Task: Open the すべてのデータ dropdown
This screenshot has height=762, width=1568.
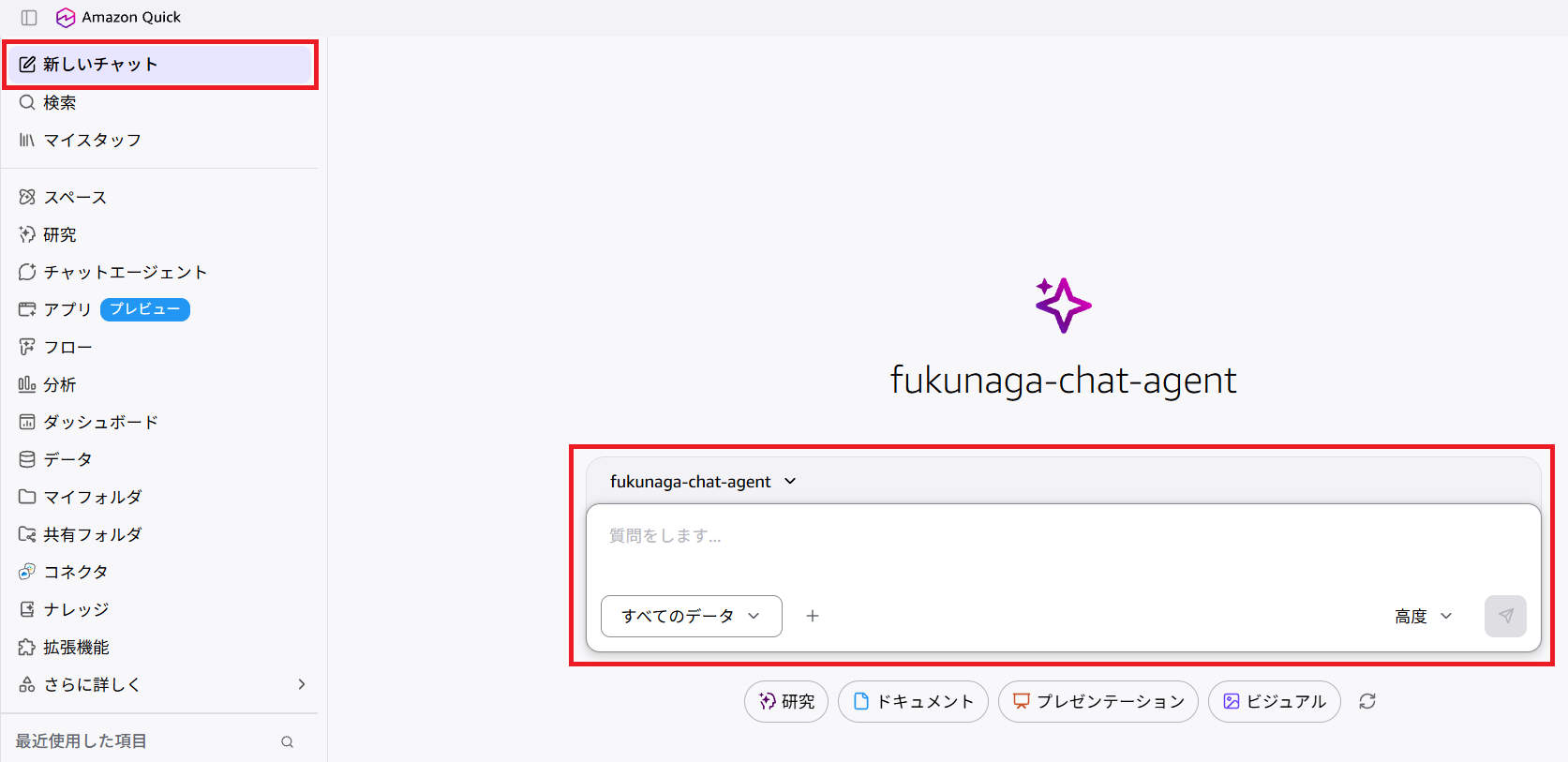Action: pos(692,616)
